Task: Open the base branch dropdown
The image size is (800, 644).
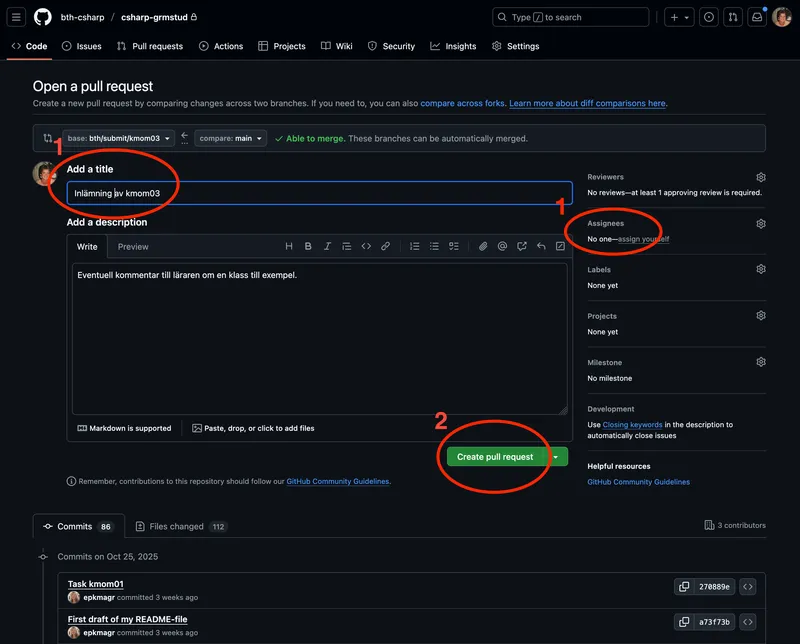Action: pyautogui.click(x=119, y=138)
